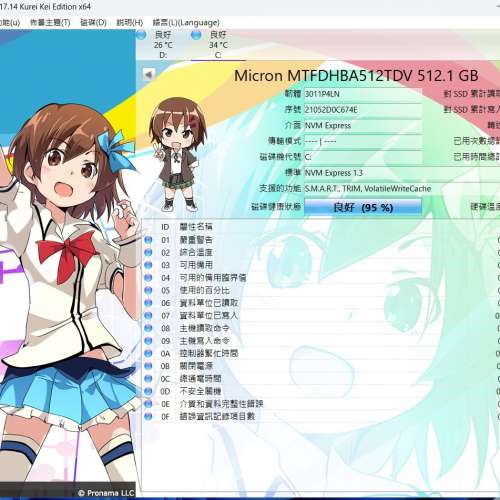500x500 pixels.
Task: Click the 韌體 firmware label
Action: (293, 94)
